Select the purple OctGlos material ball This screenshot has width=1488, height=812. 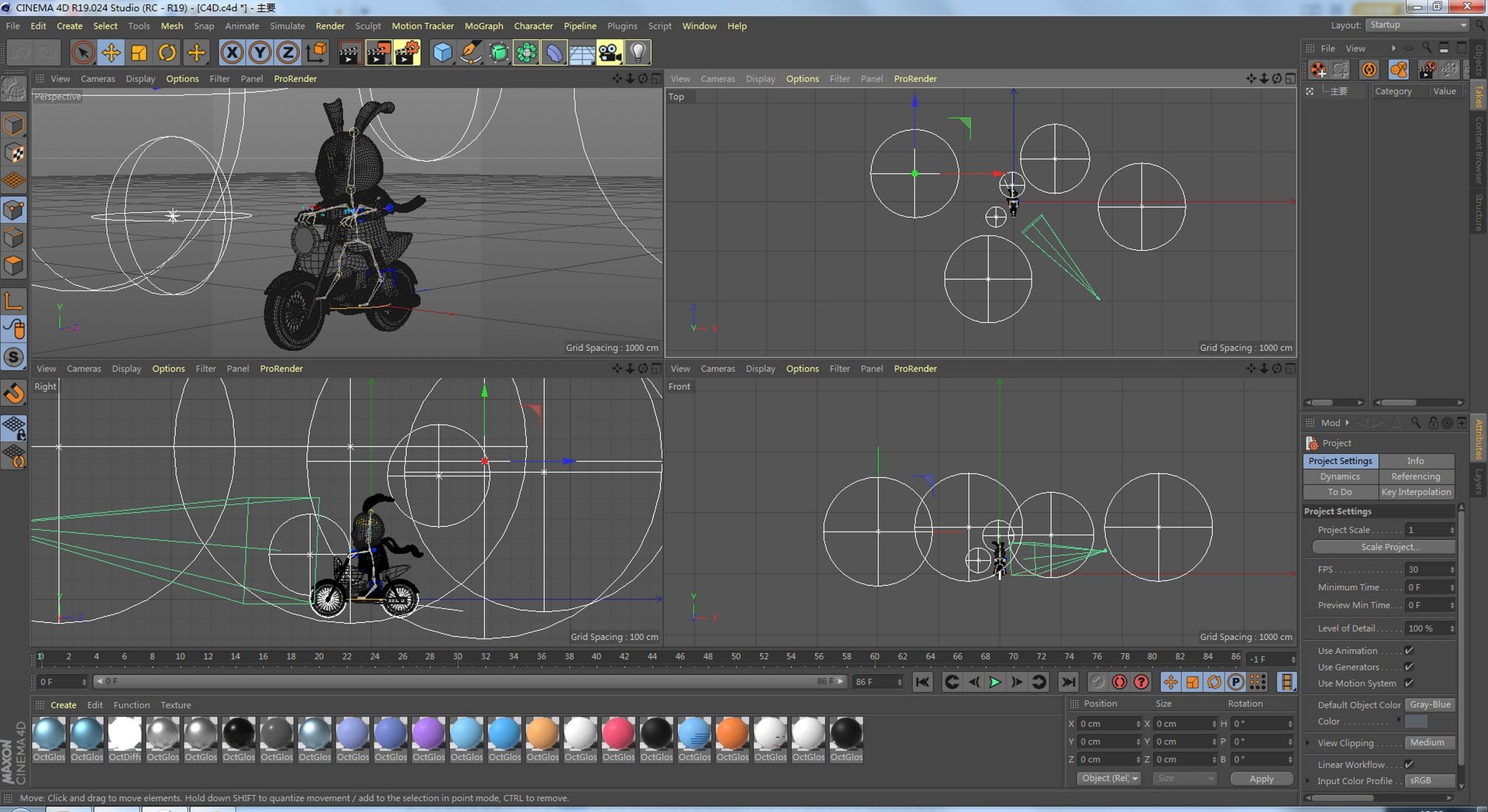(429, 734)
